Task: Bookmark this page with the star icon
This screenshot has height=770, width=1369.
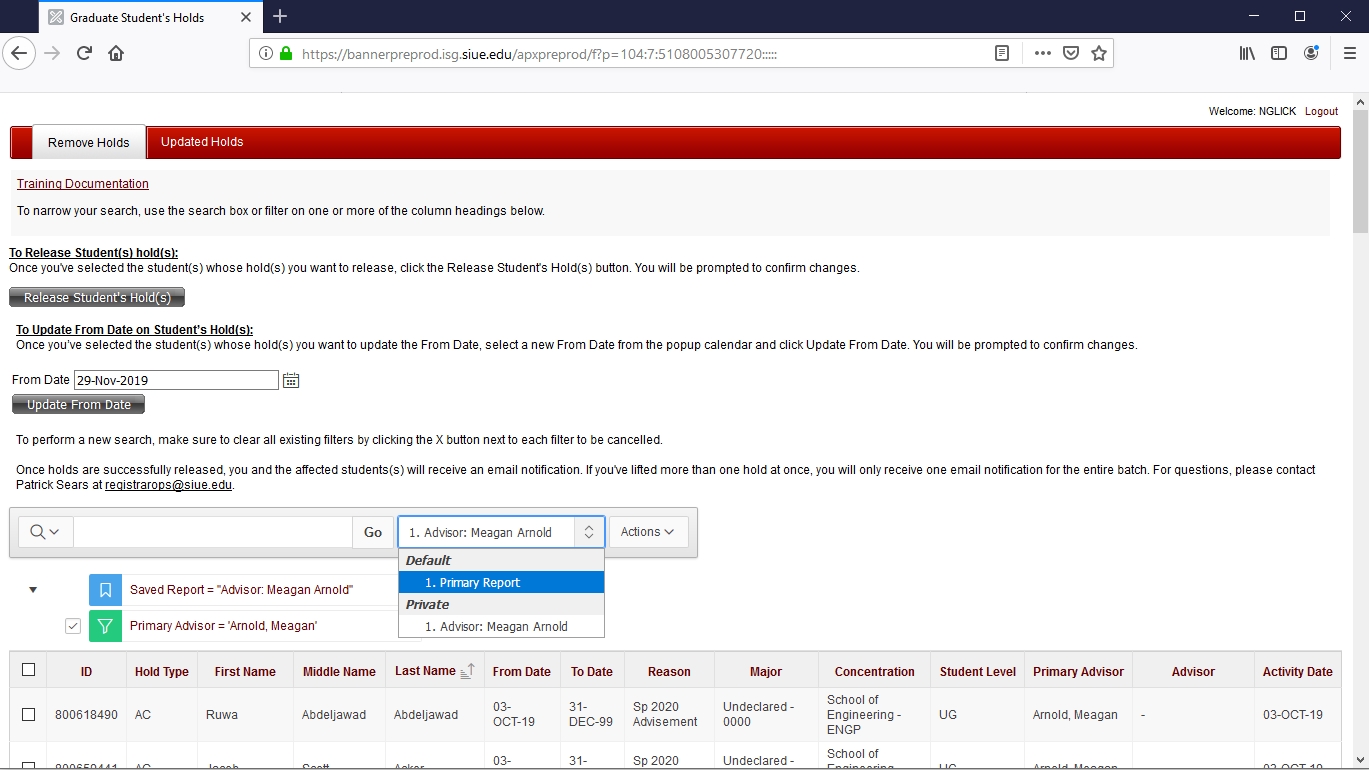Action: [x=1099, y=54]
